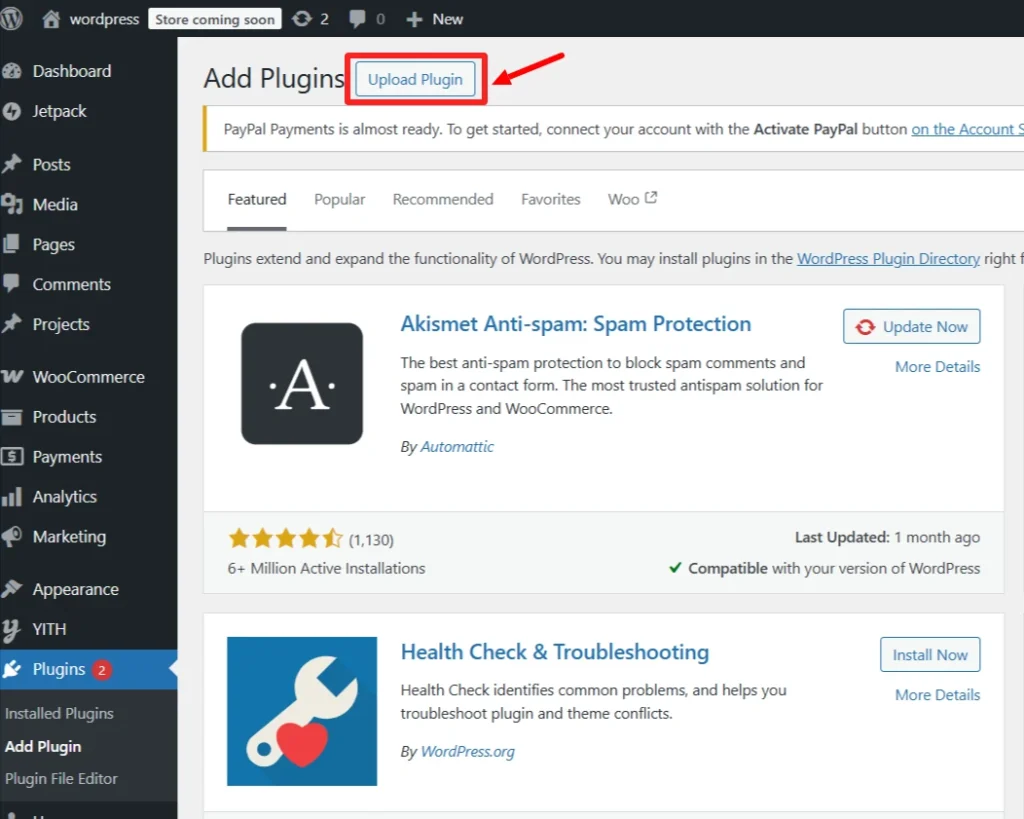
Task: Click the Payments dollar icon
Action: (x=12, y=457)
